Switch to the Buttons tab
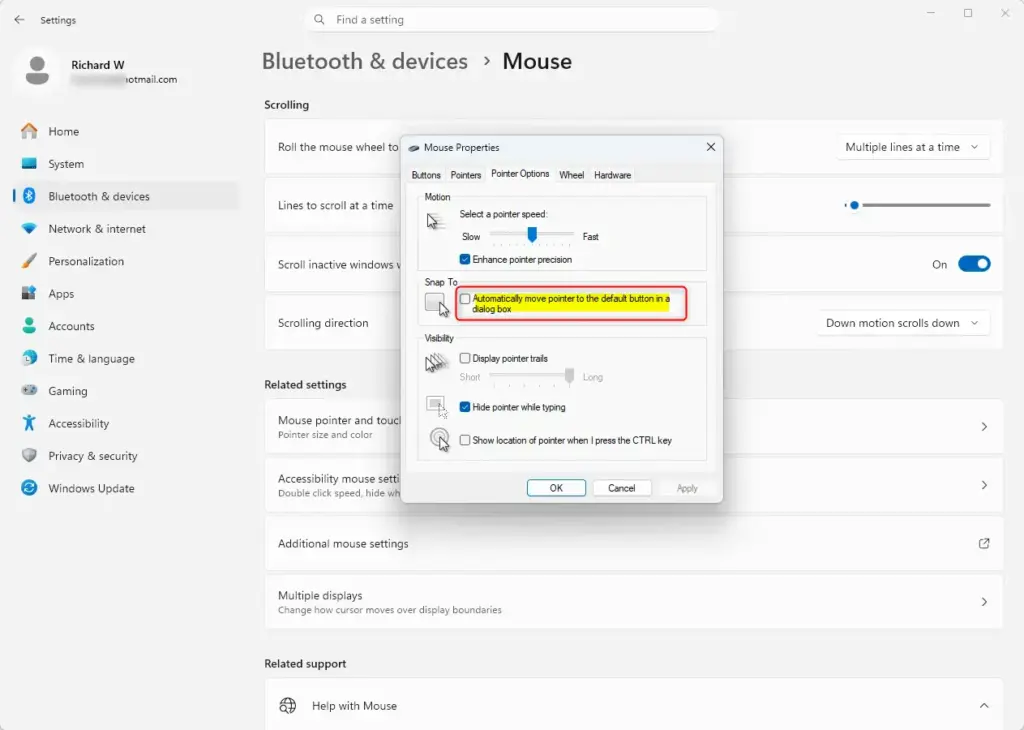The image size is (1024, 730). coord(426,175)
